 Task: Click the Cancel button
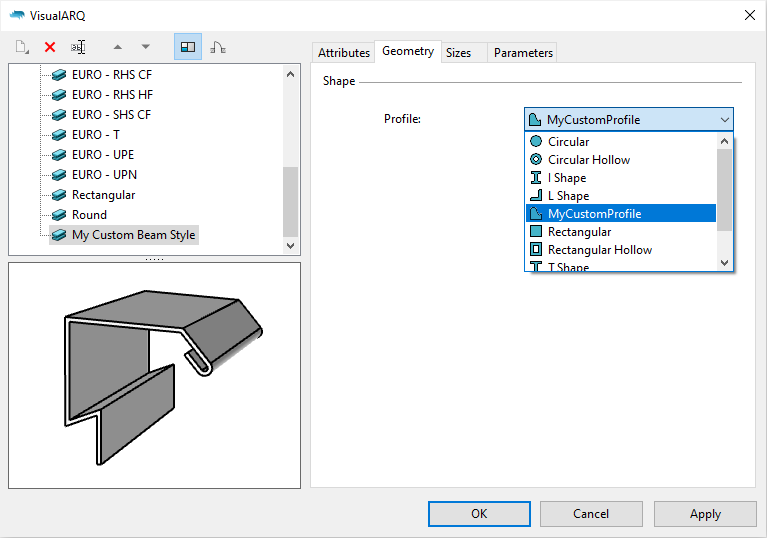tap(591, 514)
